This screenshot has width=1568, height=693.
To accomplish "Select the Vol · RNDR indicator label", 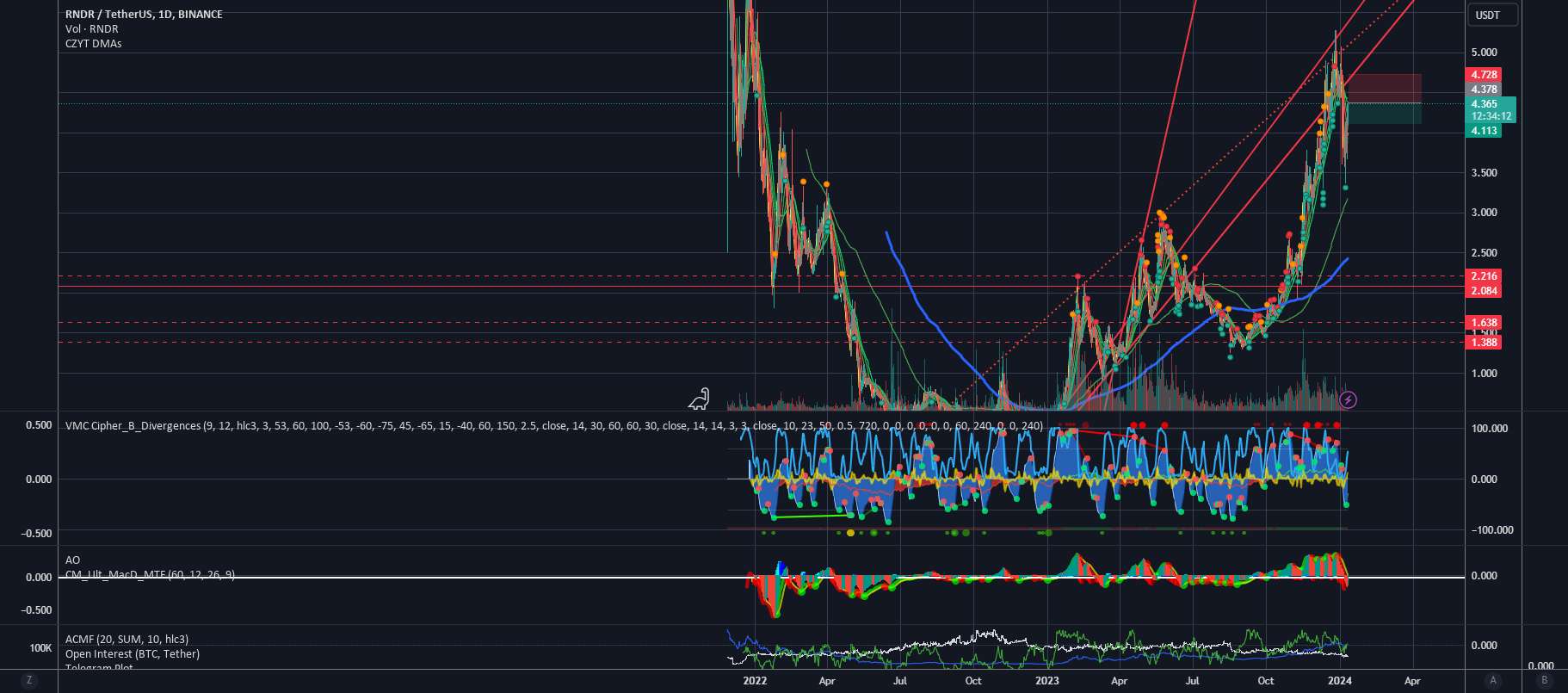I will click(x=92, y=28).
